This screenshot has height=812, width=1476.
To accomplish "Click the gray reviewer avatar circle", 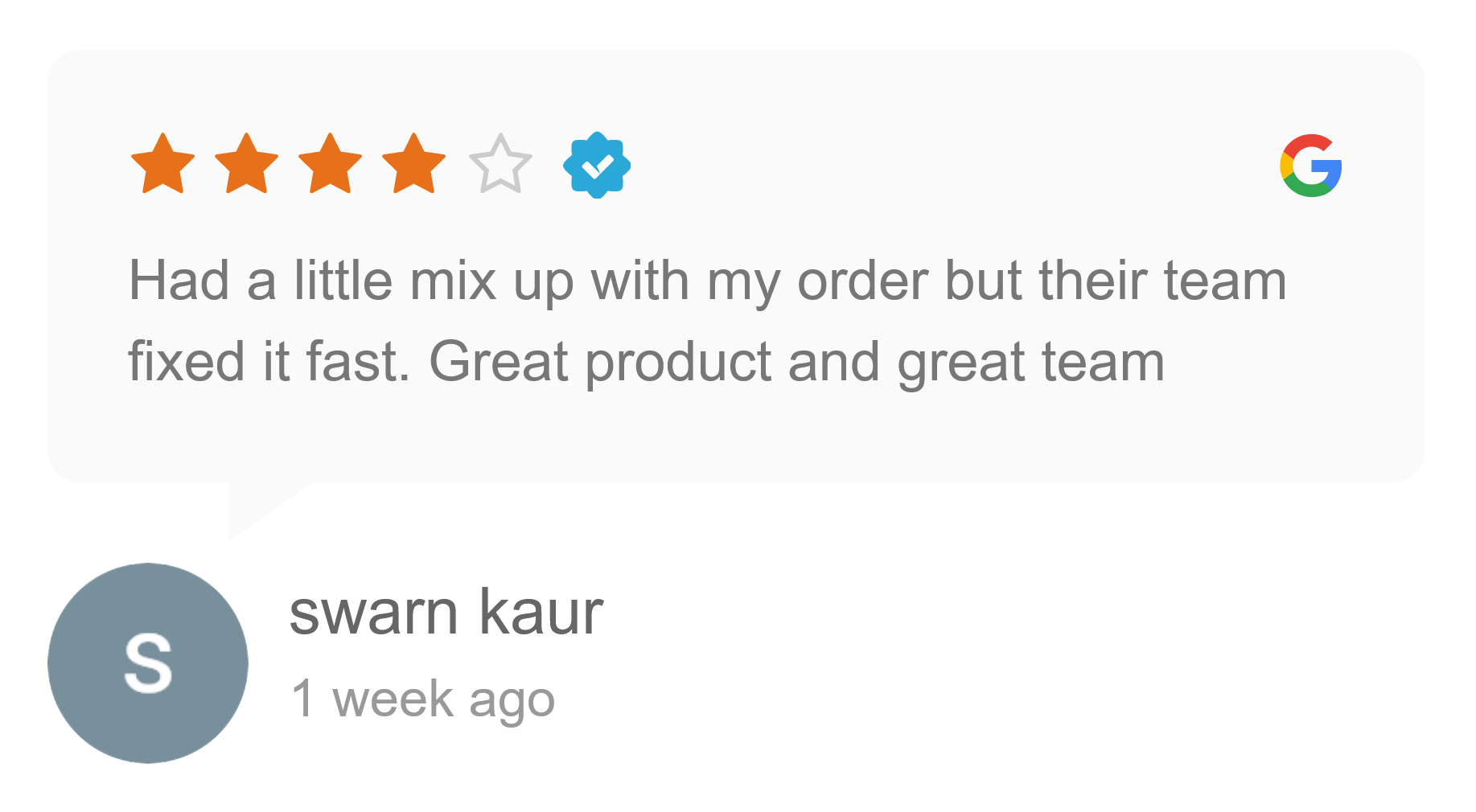I will point(148,662).
